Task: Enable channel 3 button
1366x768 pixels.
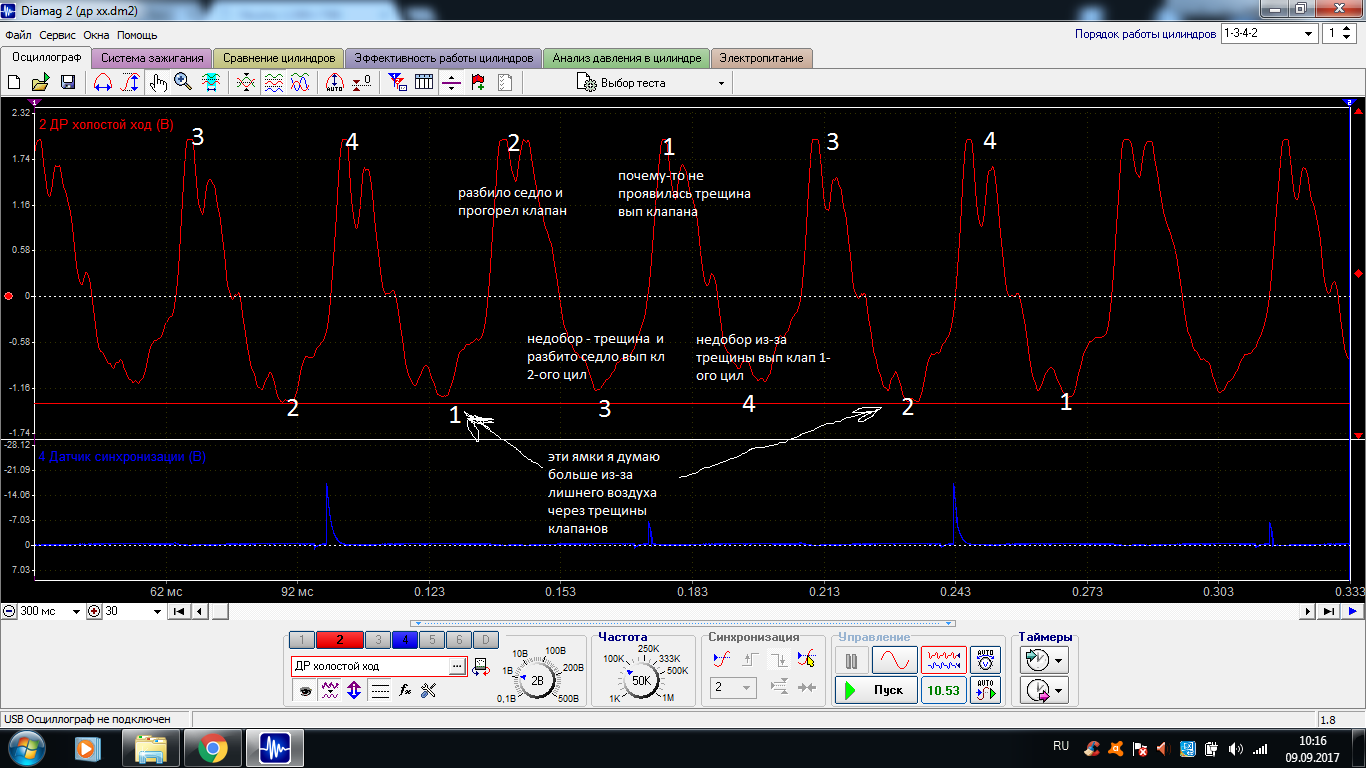Action: coord(378,640)
